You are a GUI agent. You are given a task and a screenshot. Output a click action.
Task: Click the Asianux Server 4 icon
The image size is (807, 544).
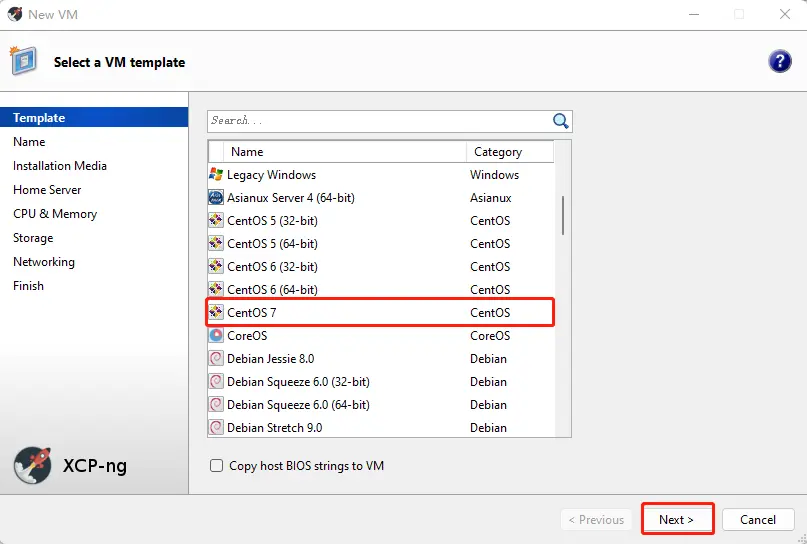click(x=216, y=198)
